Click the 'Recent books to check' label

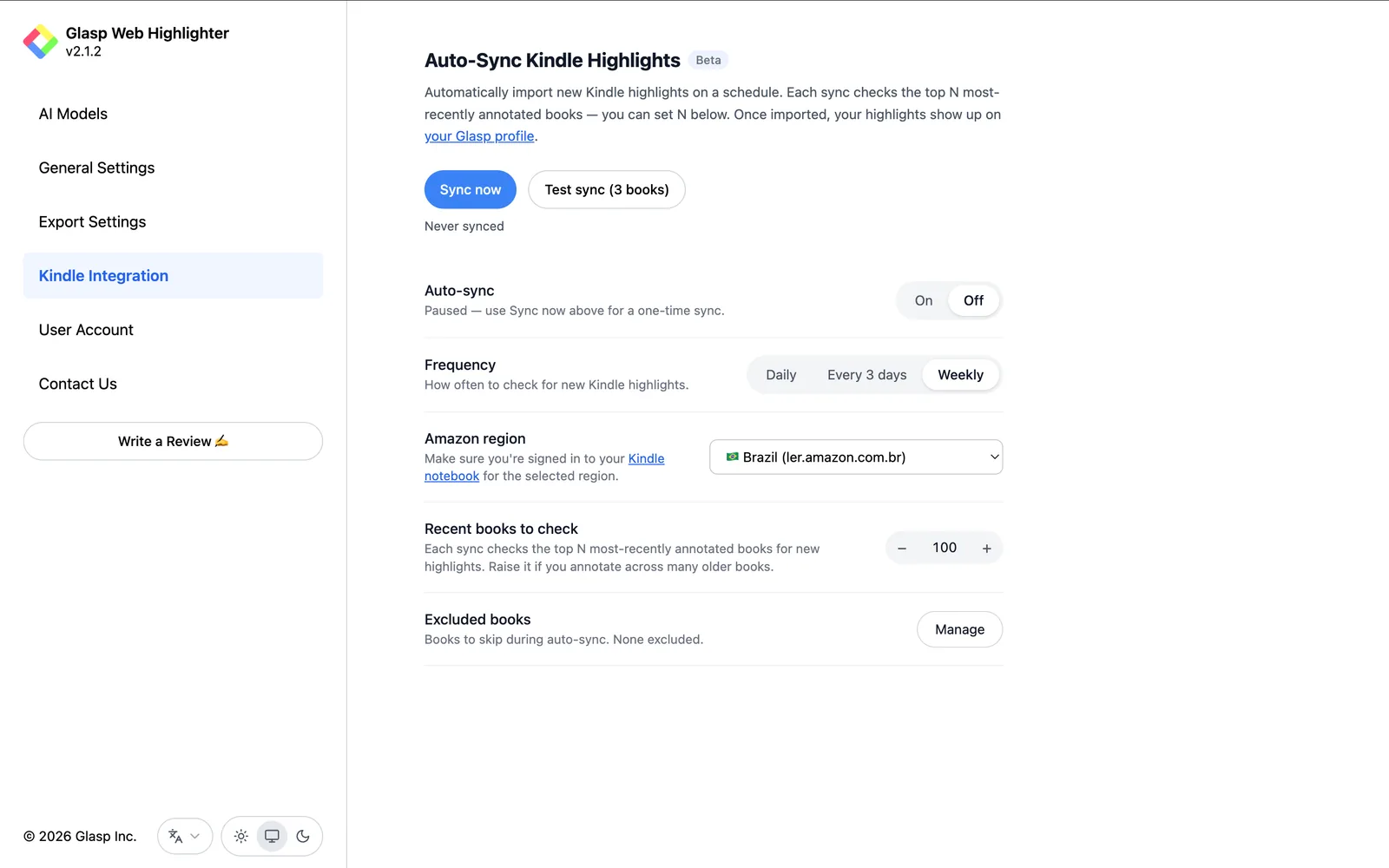[501, 529]
